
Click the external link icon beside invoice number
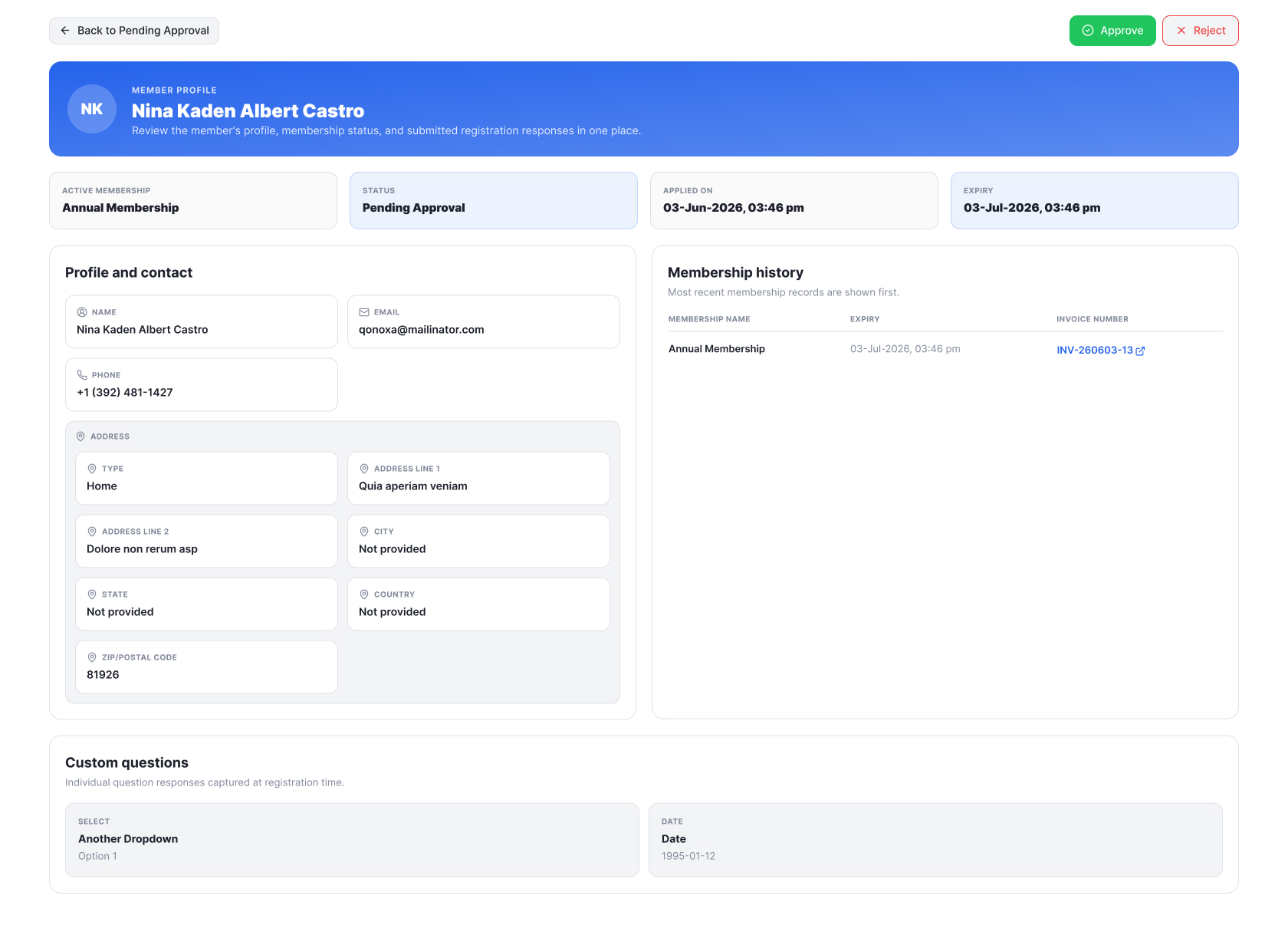point(1140,351)
